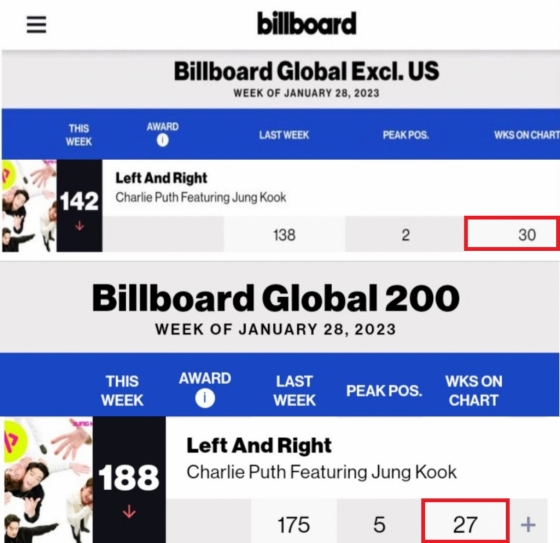Select weeks on chart value 30
The image size is (560, 543).
coord(512,234)
